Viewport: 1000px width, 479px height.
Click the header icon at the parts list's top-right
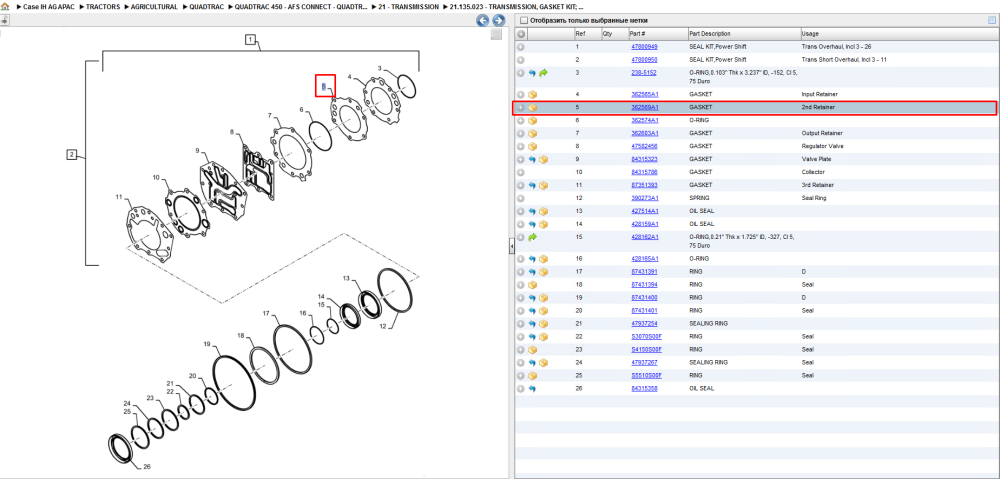coord(992,20)
